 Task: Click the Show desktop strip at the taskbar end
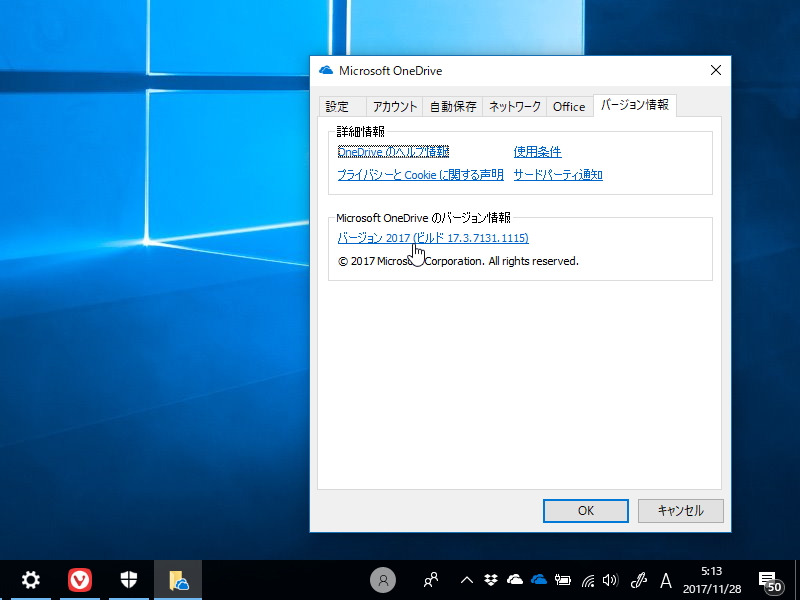click(x=797, y=580)
